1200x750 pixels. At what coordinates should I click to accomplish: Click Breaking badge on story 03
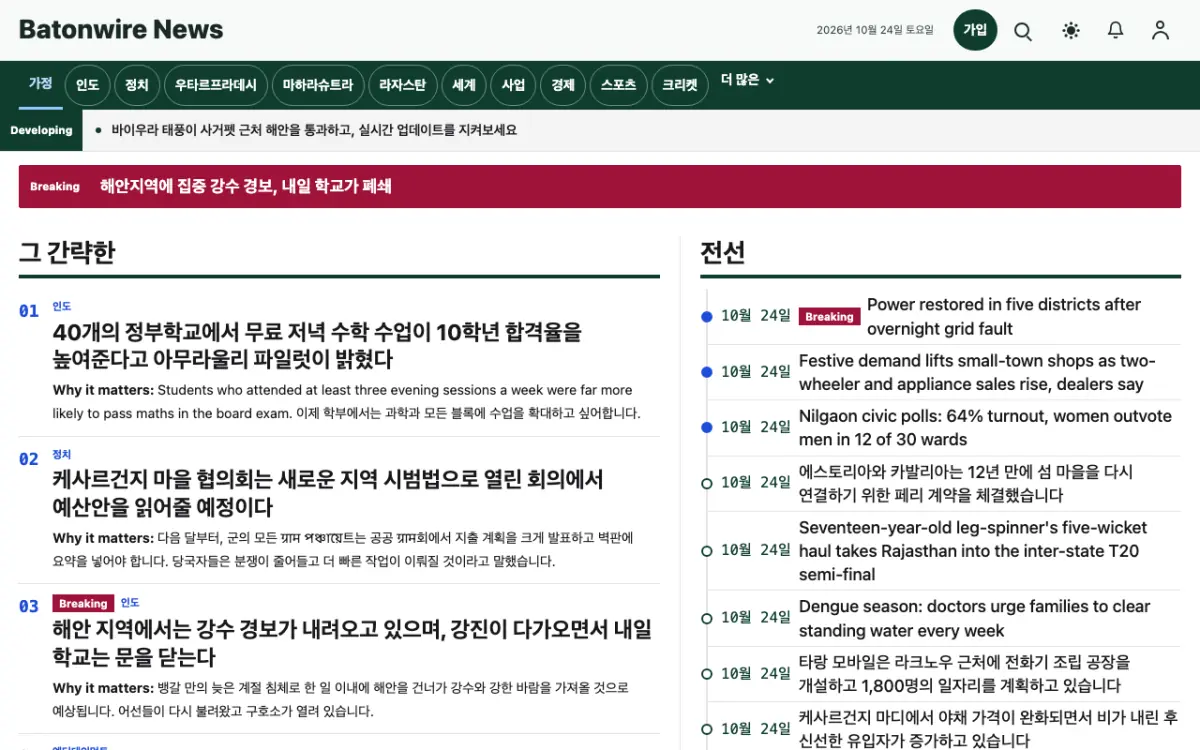83,603
